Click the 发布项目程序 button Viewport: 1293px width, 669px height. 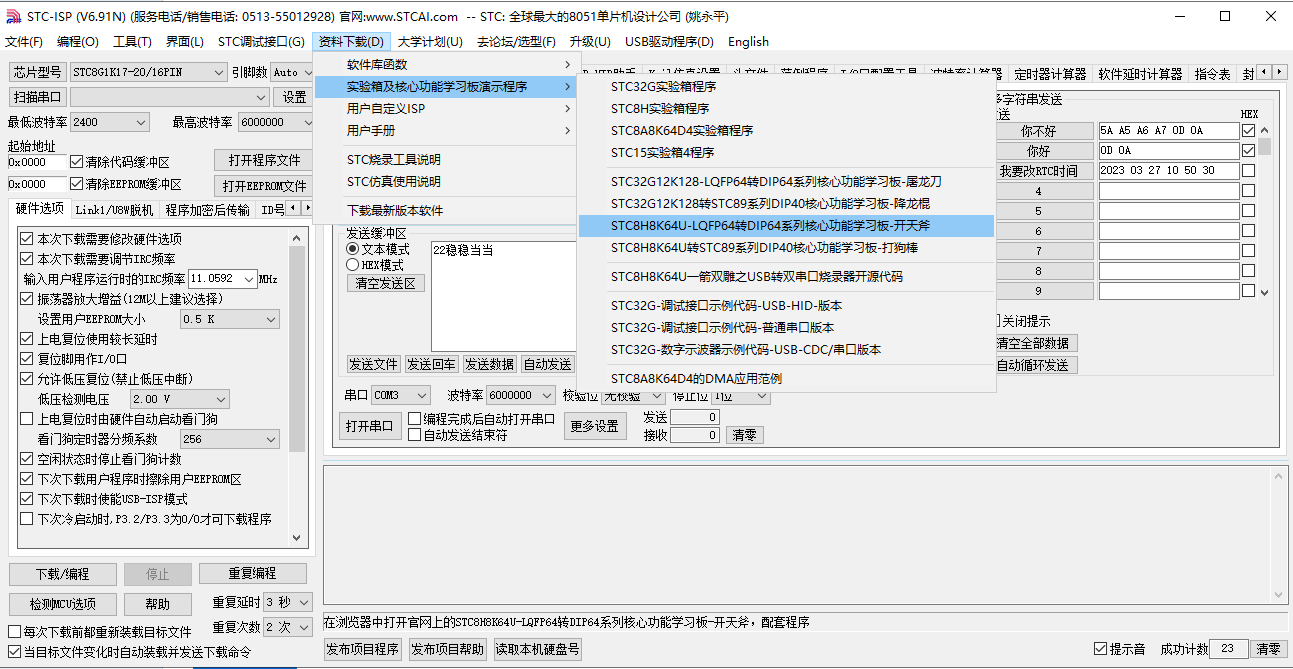pyautogui.click(x=363, y=649)
